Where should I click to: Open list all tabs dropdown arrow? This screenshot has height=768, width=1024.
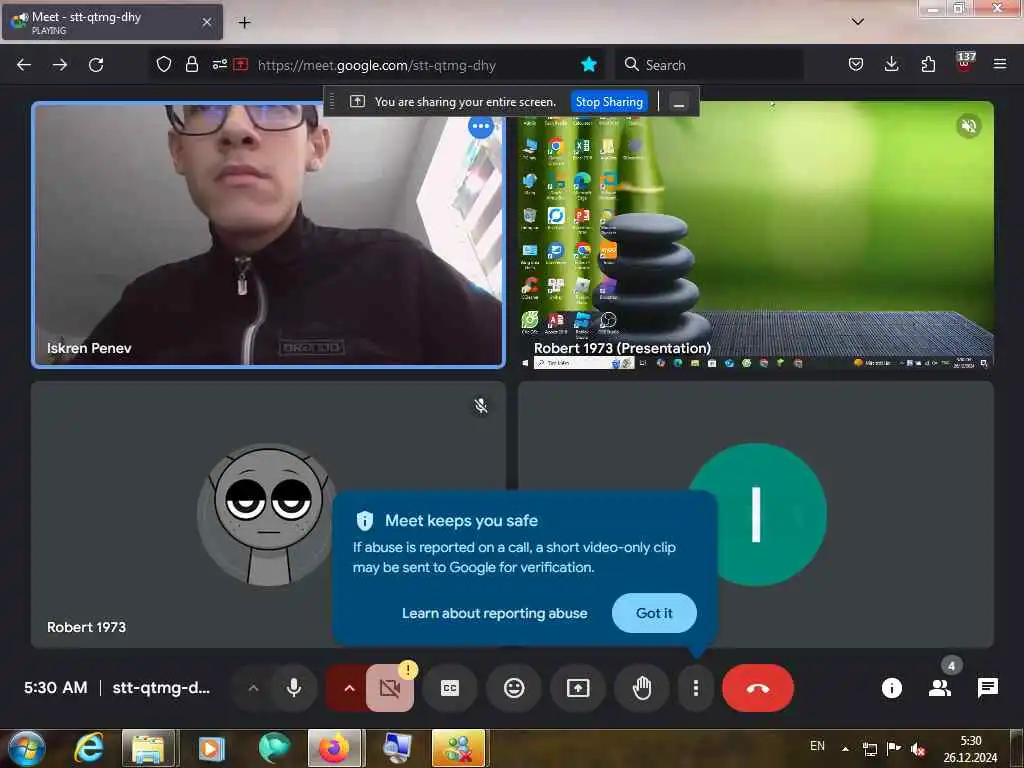click(x=857, y=22)
